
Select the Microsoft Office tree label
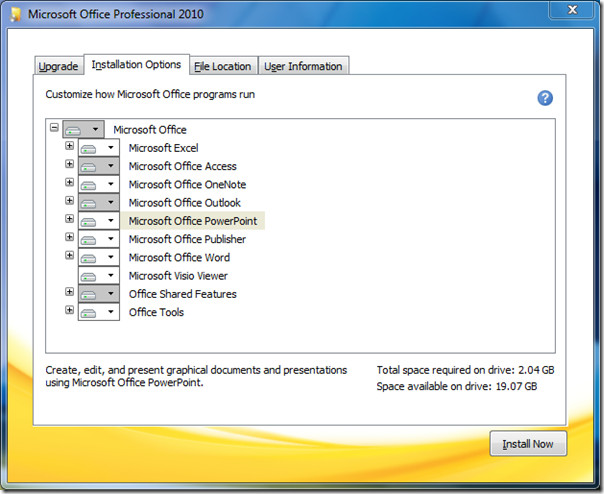coord(149,130)
